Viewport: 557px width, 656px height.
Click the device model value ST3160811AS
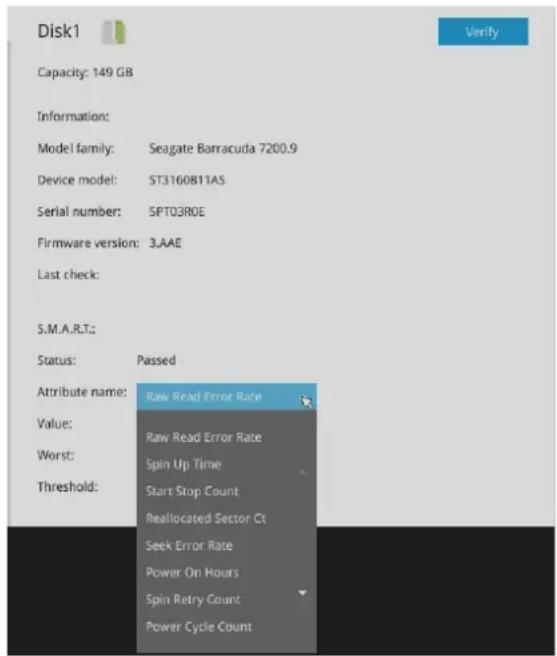(187, 180)
